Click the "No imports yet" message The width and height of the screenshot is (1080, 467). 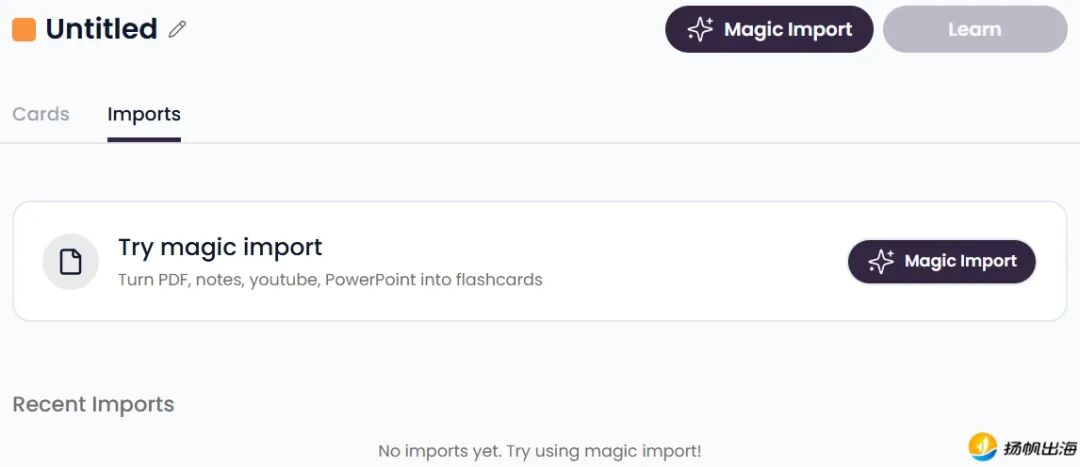coord(539,451)
